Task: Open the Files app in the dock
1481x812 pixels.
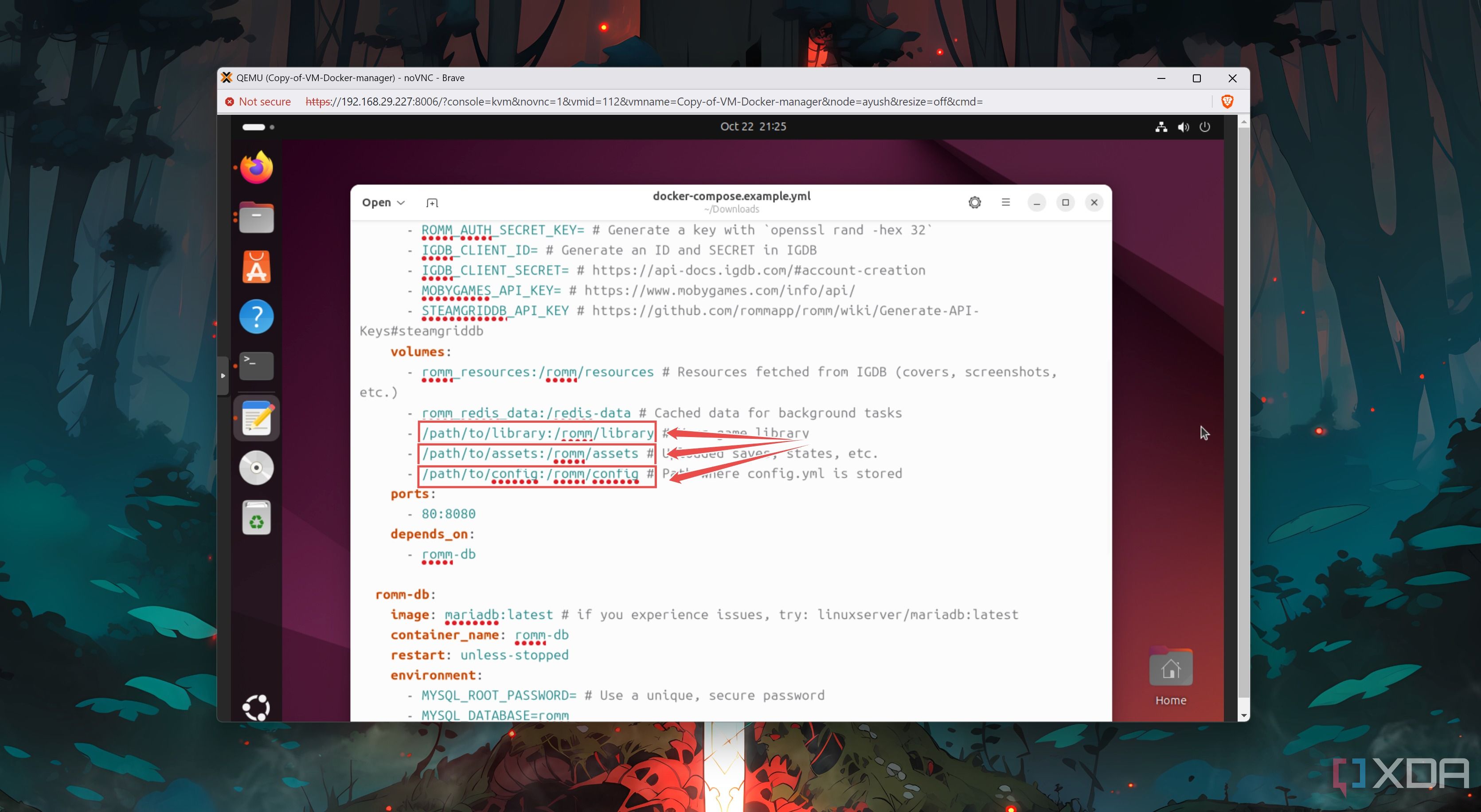Action: click(x=256, y=217)
